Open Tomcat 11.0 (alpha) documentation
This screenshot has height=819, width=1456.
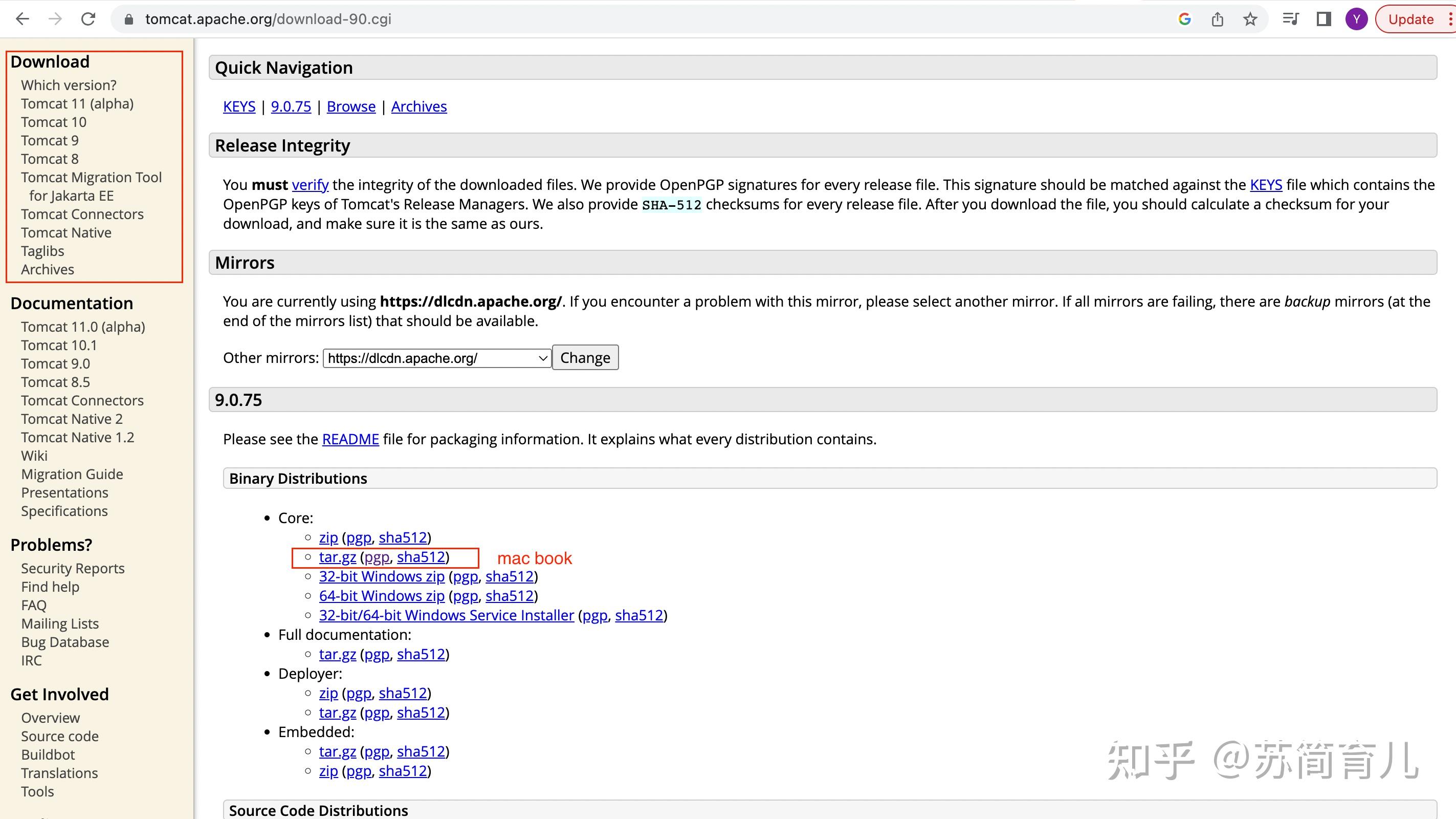point(83,327)
